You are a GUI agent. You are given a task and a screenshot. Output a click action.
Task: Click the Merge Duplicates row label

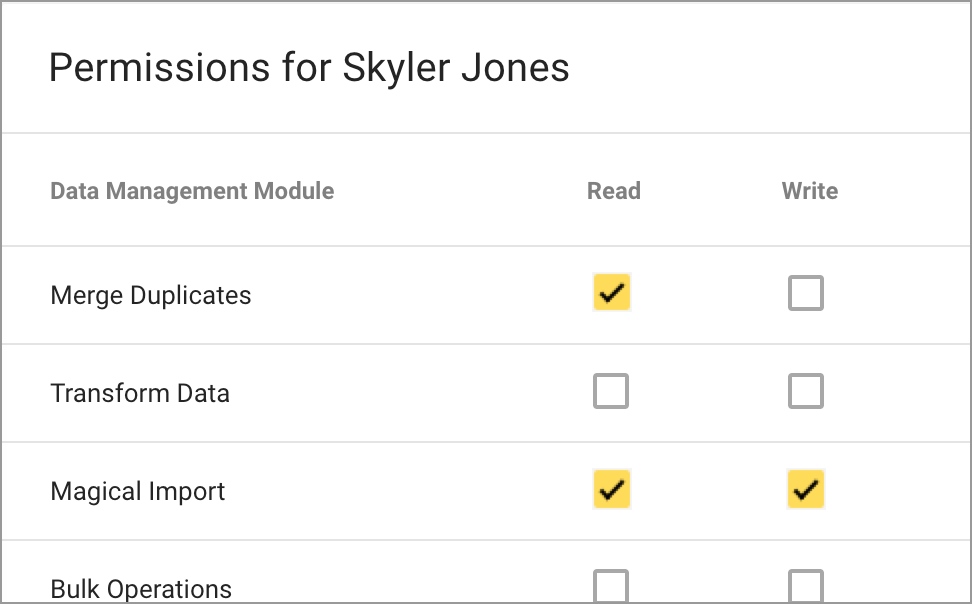click(150, 295)
